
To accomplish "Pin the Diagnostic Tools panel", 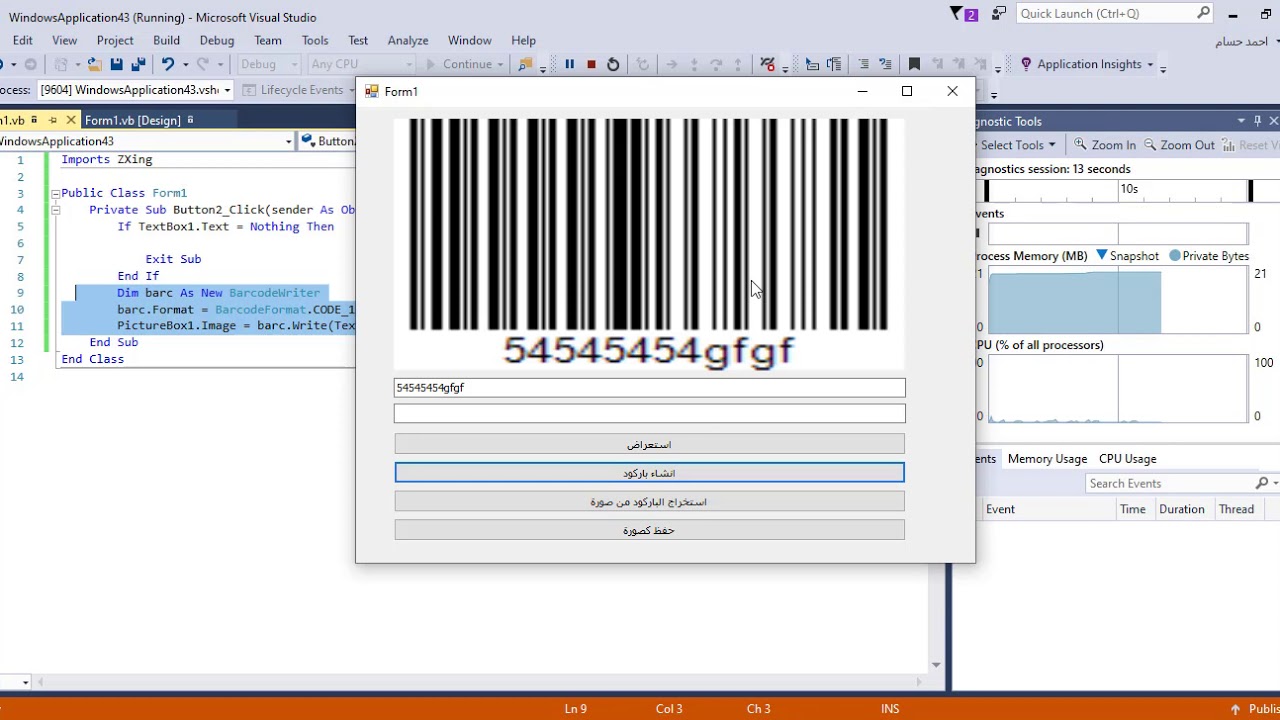I will [x=1257, y=121].
